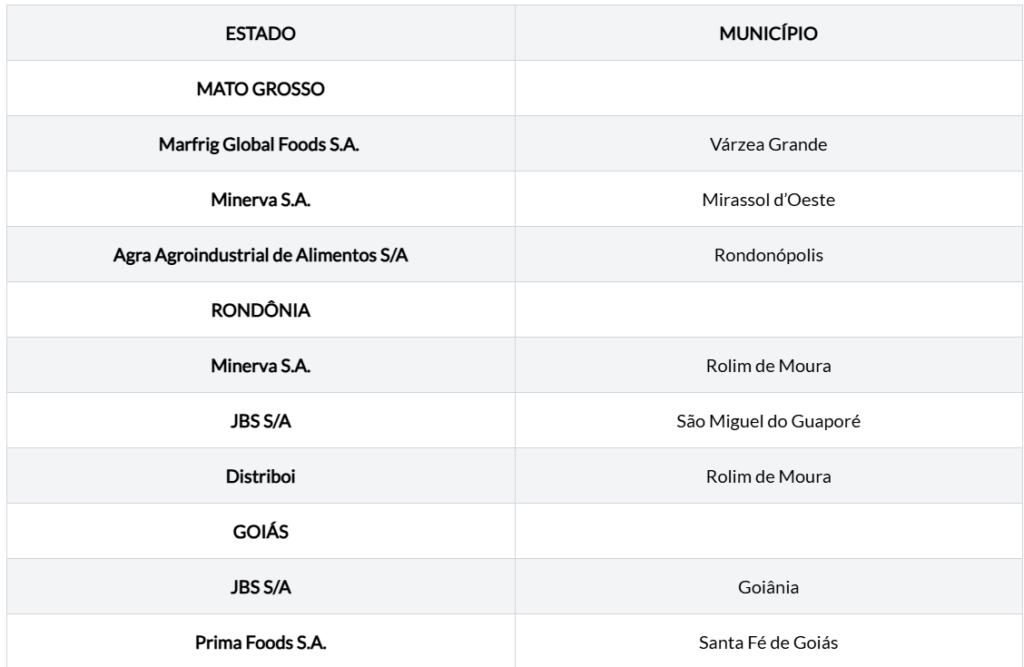
Task: Click JBS S/A in São Miguel row
Action: pos(261,421)
